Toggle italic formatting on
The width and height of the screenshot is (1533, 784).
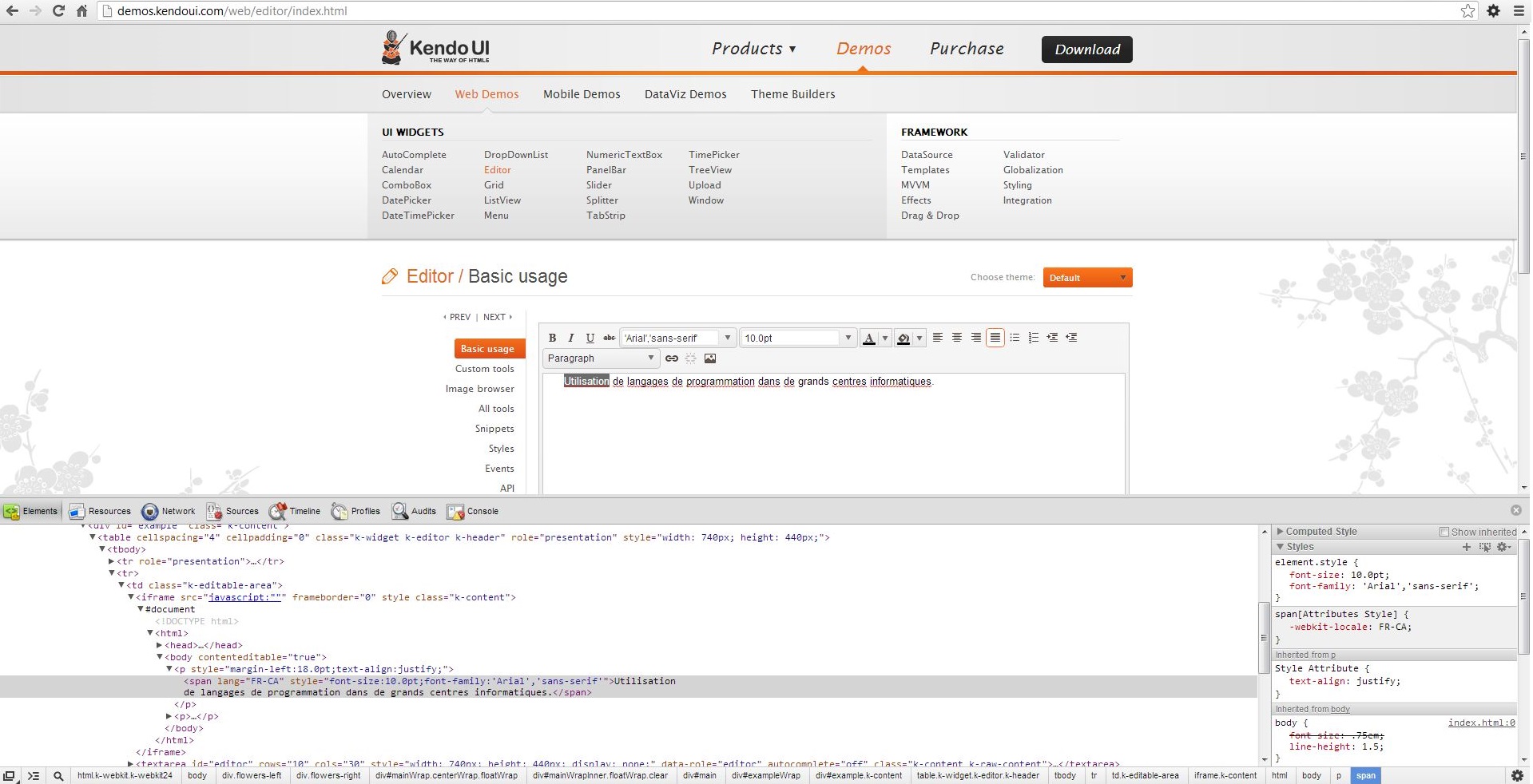point(571,338)
